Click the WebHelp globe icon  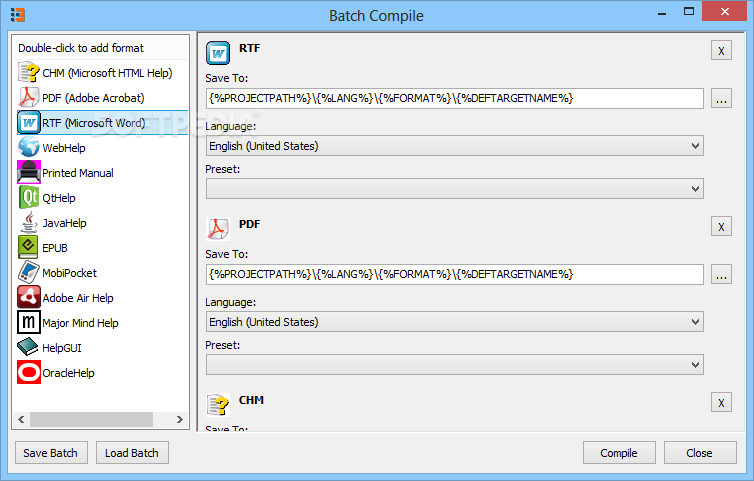tap(29, 148)
